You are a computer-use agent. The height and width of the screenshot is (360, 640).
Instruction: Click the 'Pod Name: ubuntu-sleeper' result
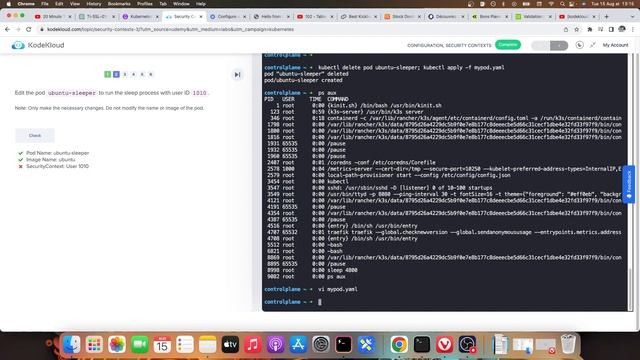(57, 153)
